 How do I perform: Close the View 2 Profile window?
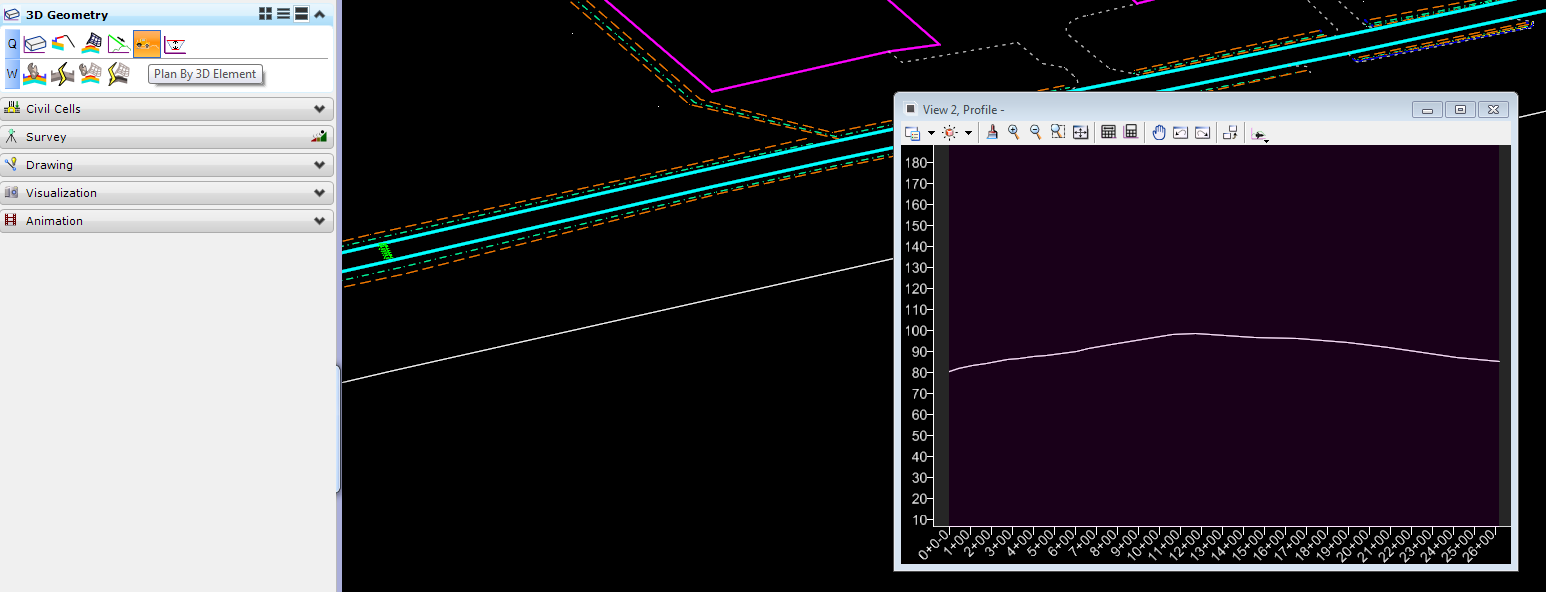[1493, 109]
